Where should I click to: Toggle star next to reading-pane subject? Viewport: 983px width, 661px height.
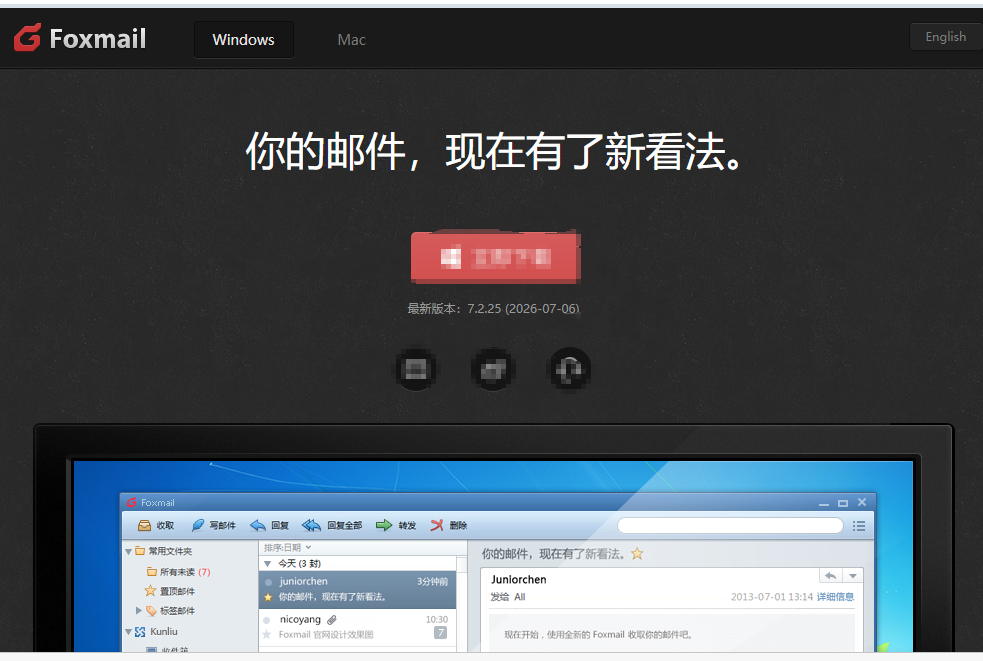click(637, 554)
